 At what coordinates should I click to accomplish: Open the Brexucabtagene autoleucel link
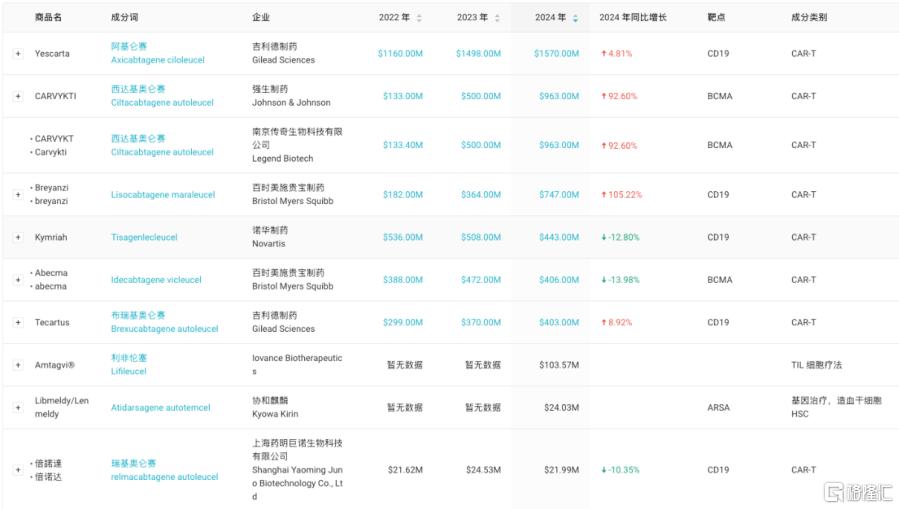[x=164, y=329]
